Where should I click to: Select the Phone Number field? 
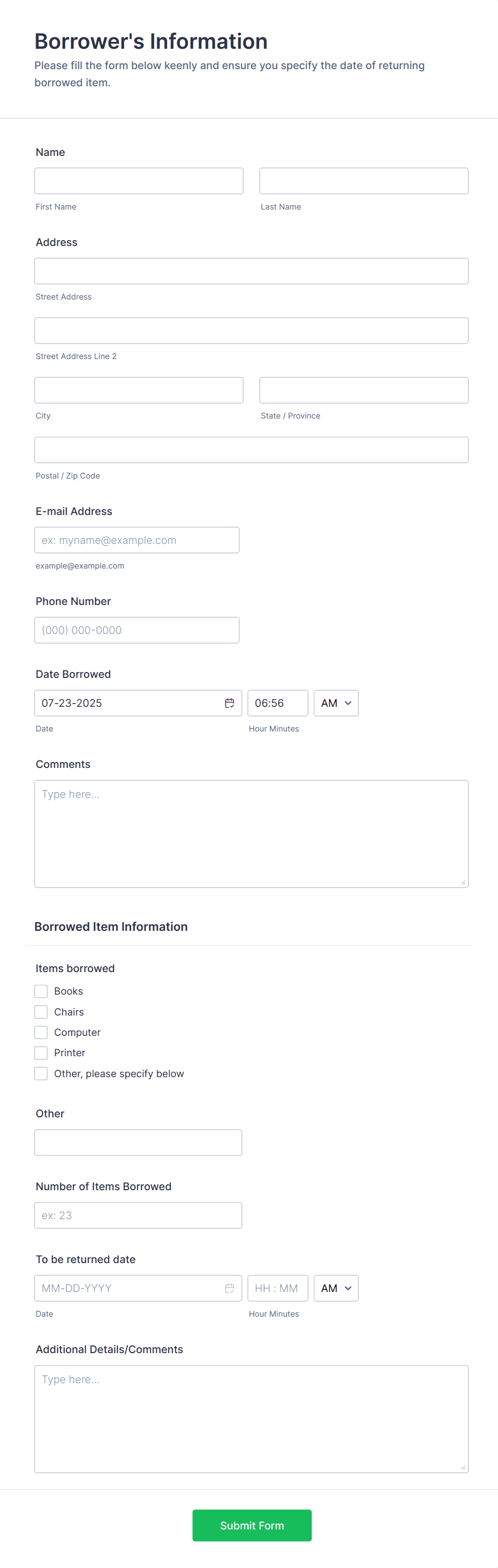[137, 629]
